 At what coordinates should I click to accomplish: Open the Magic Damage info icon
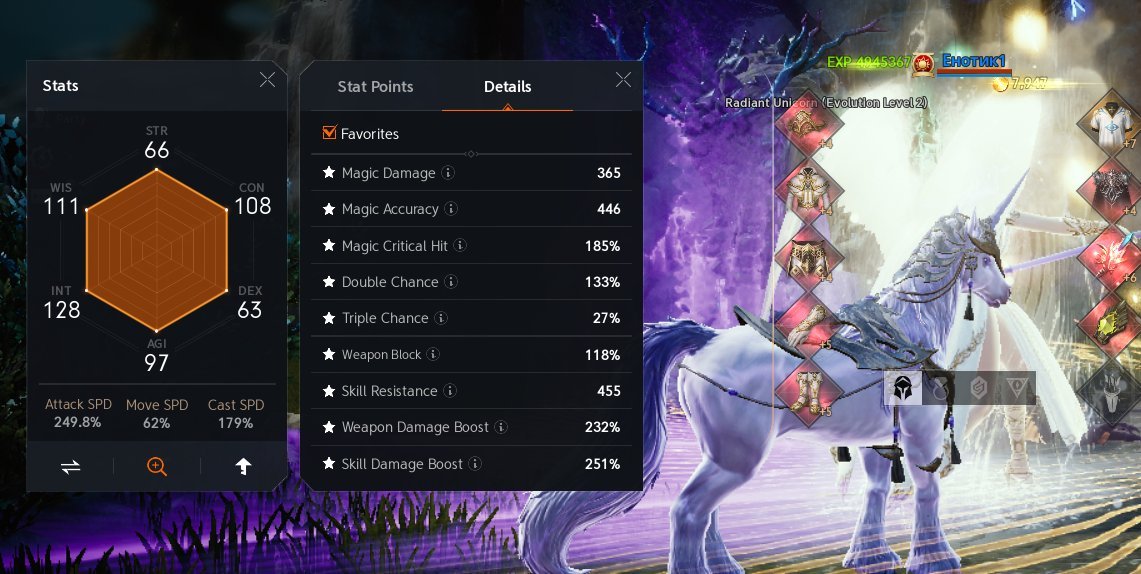point(448,173)
